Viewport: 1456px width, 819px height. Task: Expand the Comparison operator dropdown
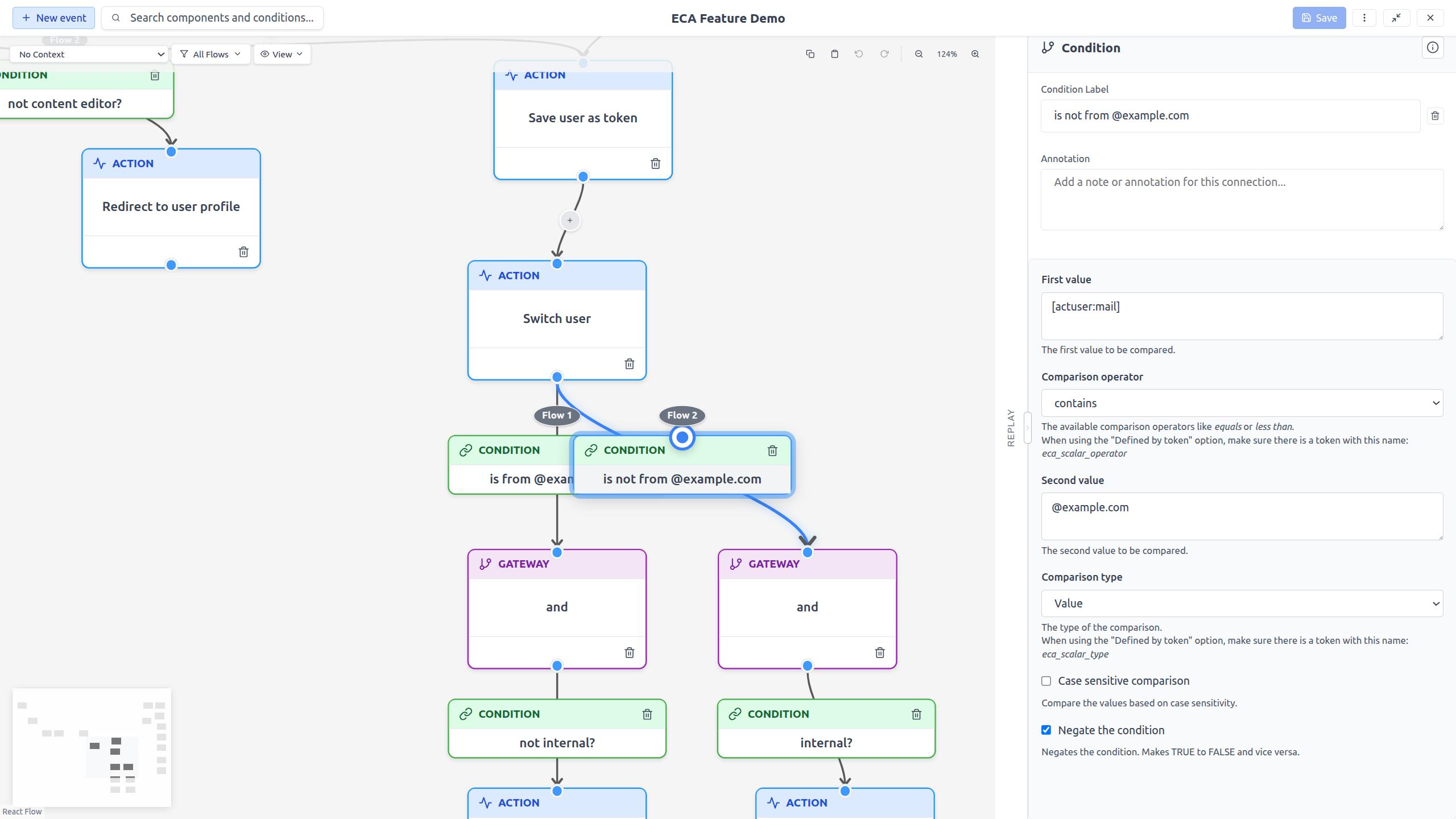[x=1242, y=403]
